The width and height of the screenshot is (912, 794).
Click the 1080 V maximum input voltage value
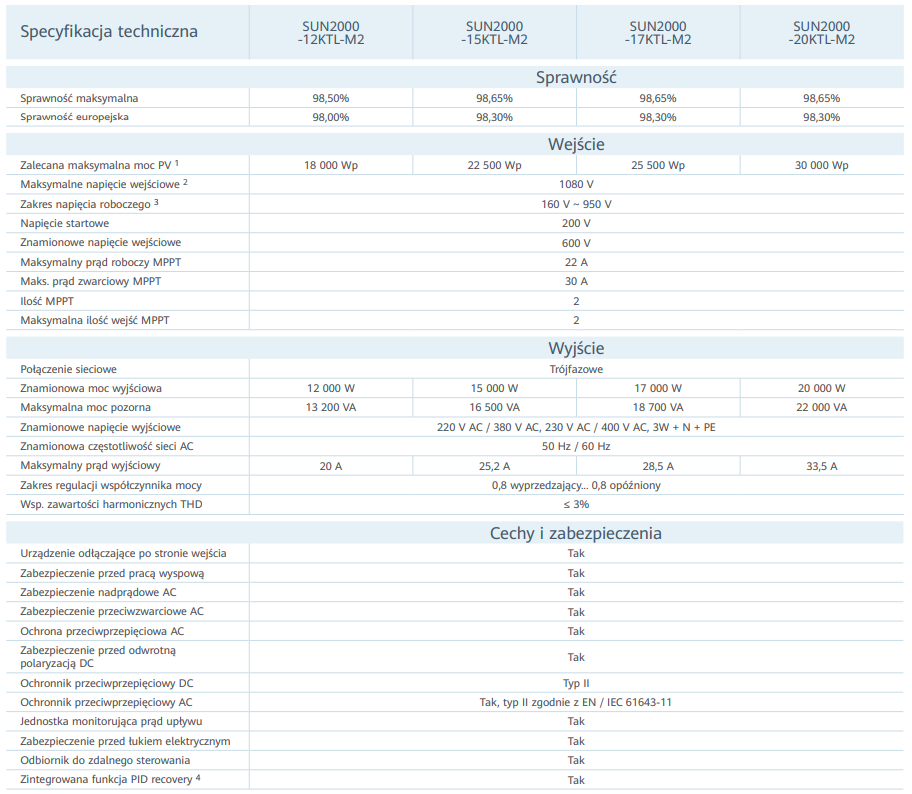(576, 185)
